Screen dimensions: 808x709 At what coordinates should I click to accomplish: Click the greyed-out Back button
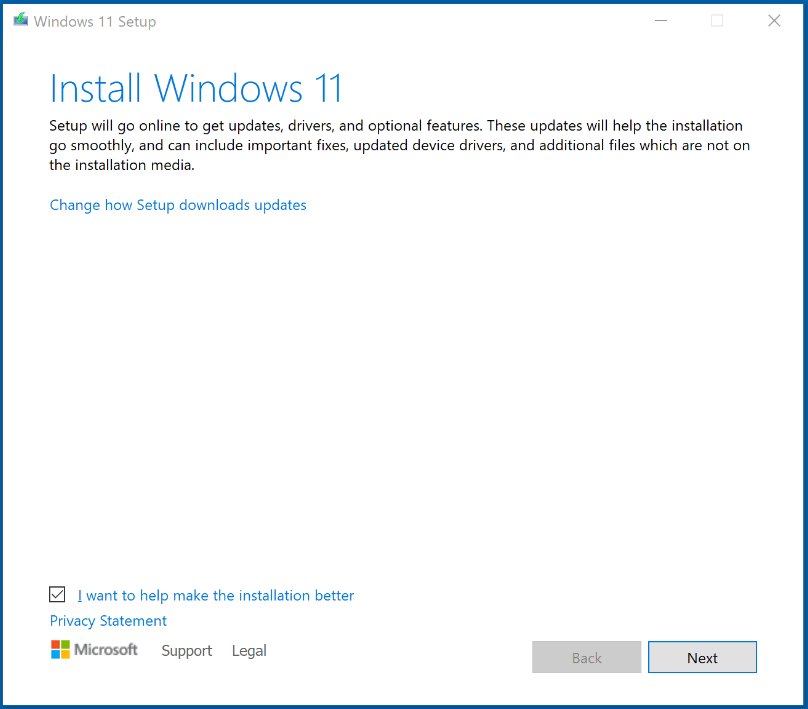[586, 657]
